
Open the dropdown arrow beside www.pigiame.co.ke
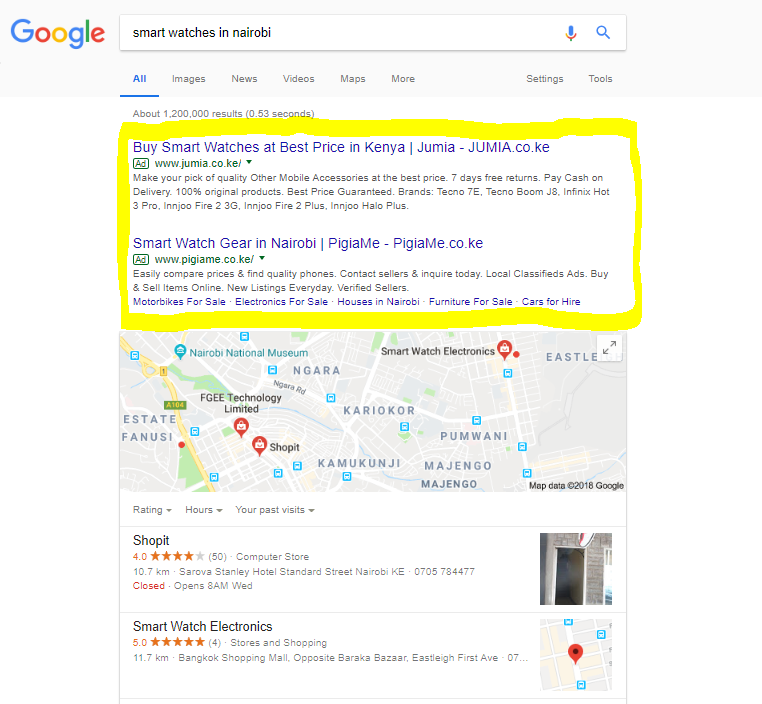(x=262, y=258)
